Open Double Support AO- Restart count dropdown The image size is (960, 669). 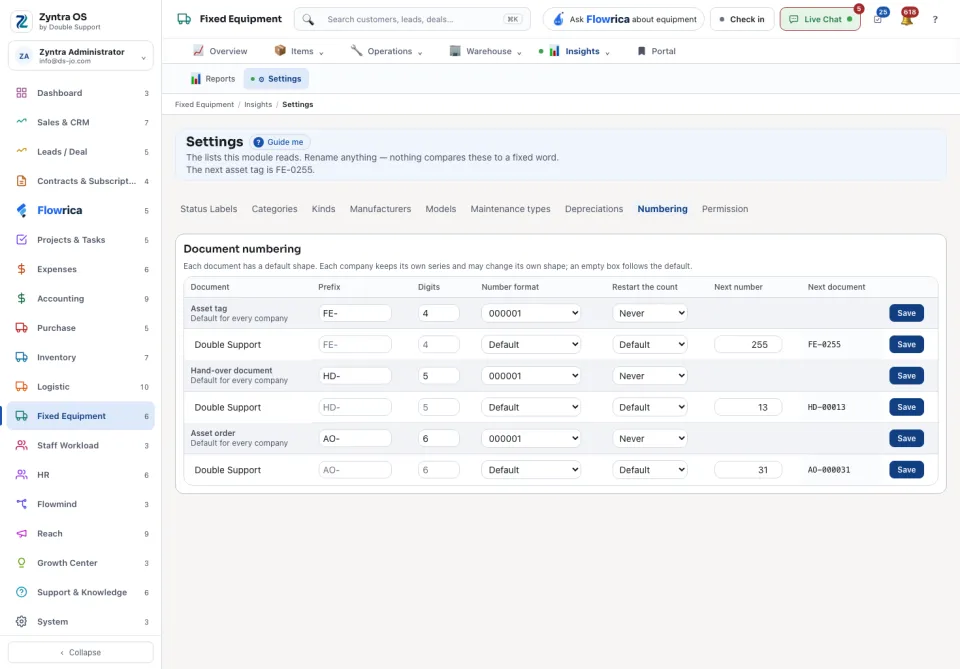click(x=650, y=469)
